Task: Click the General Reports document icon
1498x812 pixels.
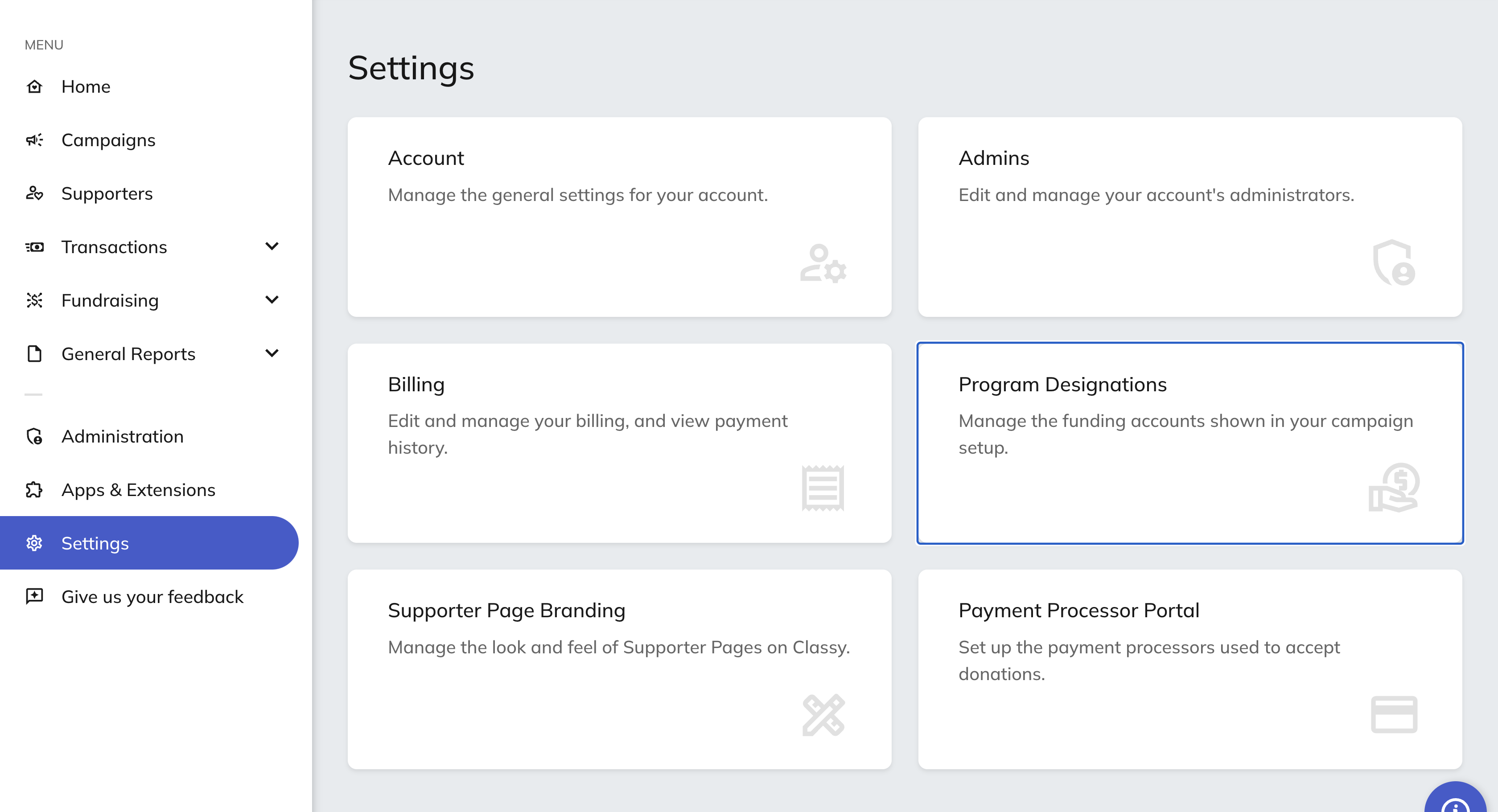Action: pyautogui.click(x=34, y=354)
